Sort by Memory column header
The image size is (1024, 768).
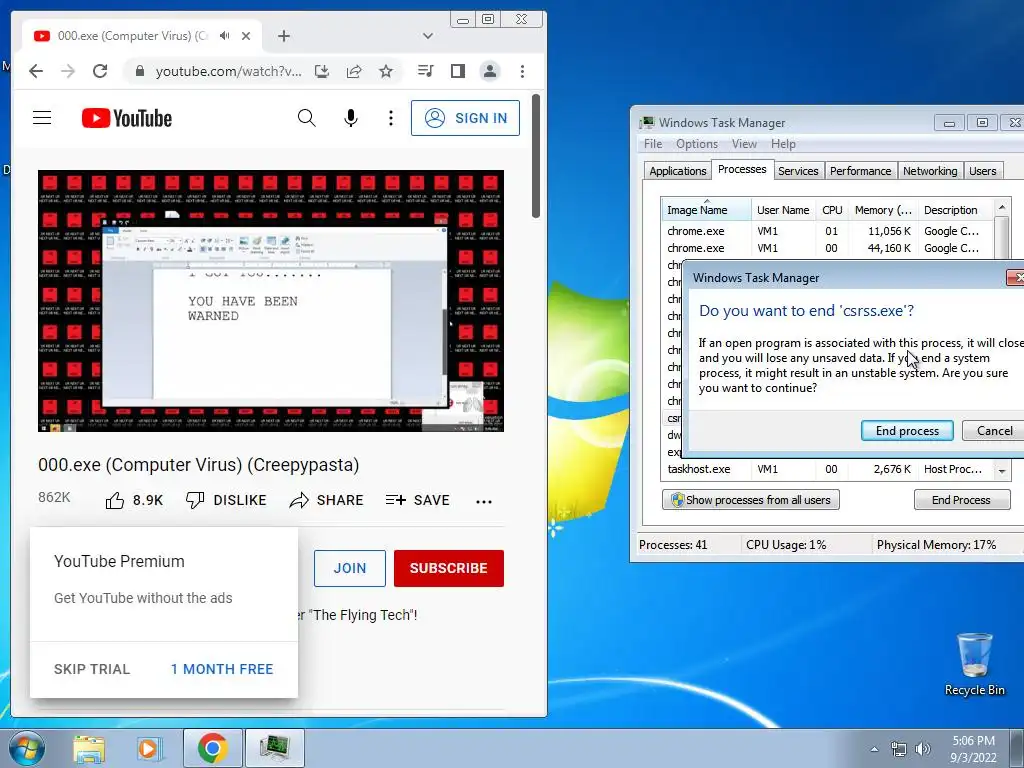coord(883,210)
